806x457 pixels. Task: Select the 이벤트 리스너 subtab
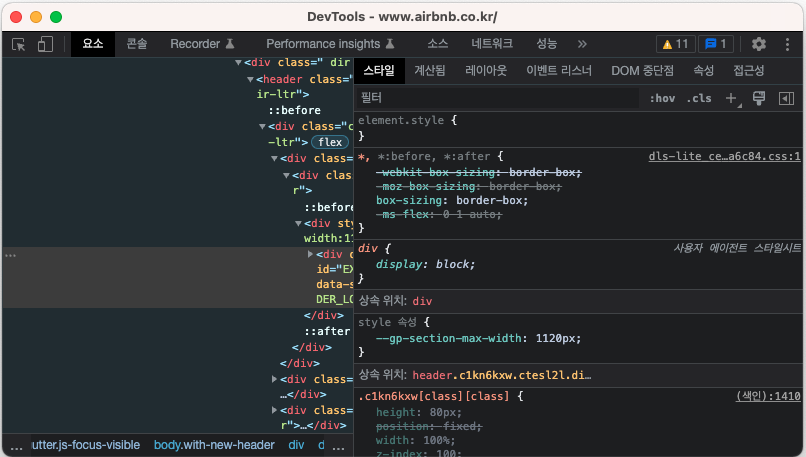click(x=559, y=70)
